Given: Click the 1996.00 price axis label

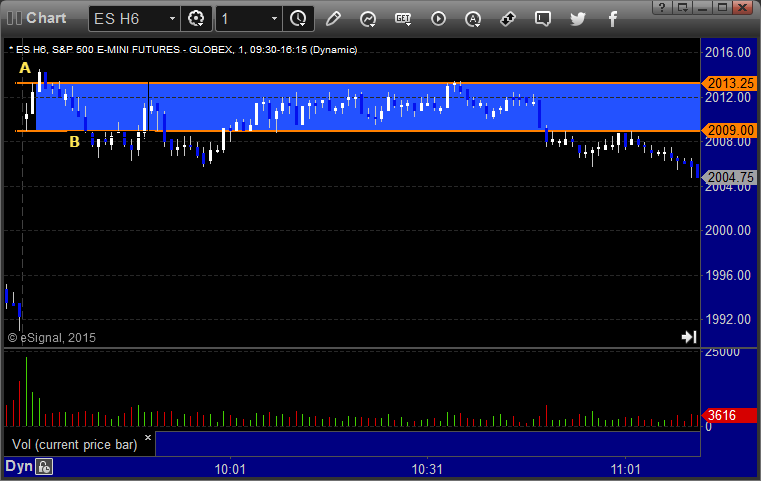Looking at the screenshot, I should [728, 275].
